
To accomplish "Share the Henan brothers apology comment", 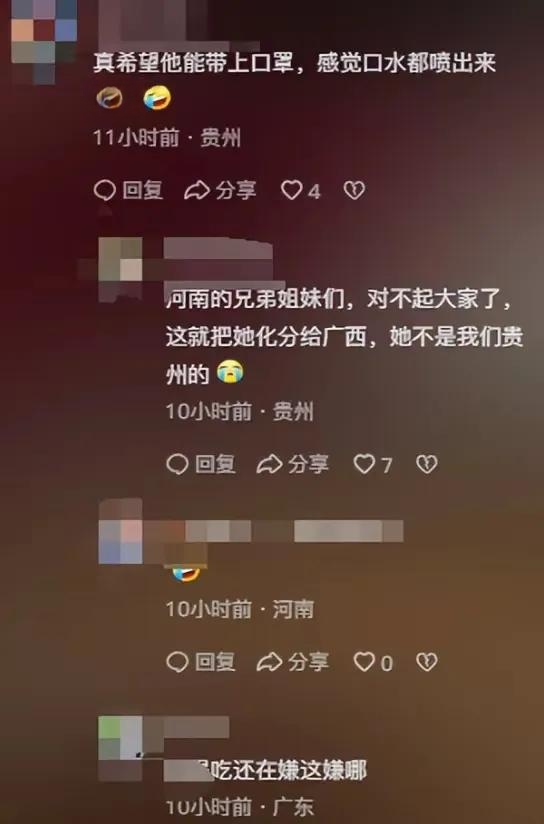I will coord(293,464).
